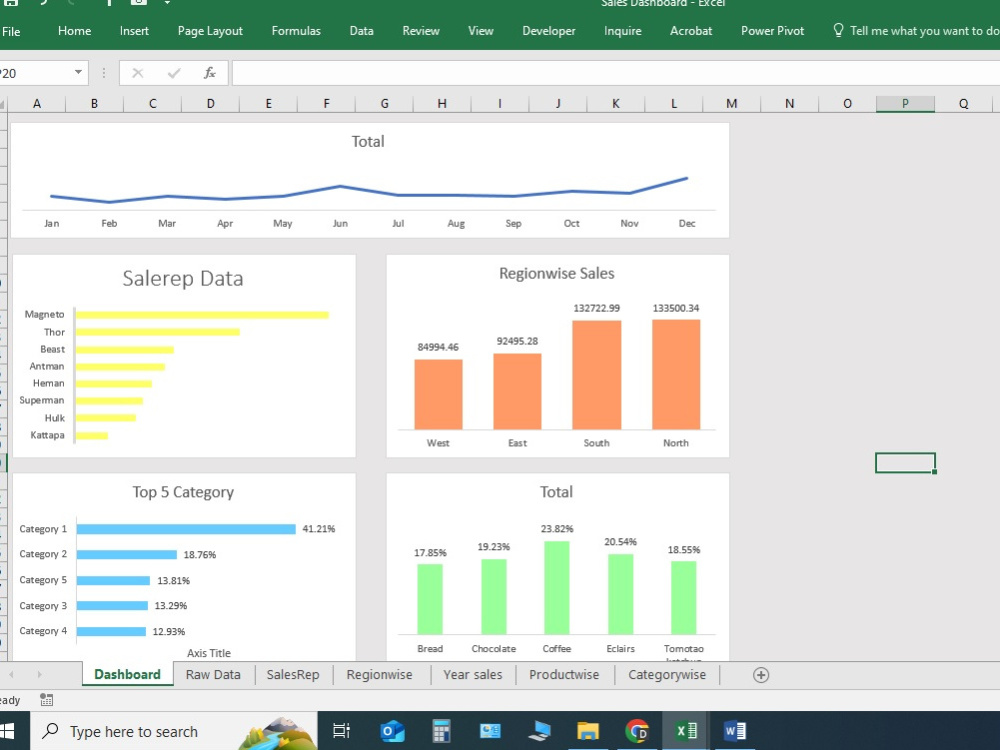
Task: Select the orange North bar in Regionwise Sales
Action: [676, 374]
